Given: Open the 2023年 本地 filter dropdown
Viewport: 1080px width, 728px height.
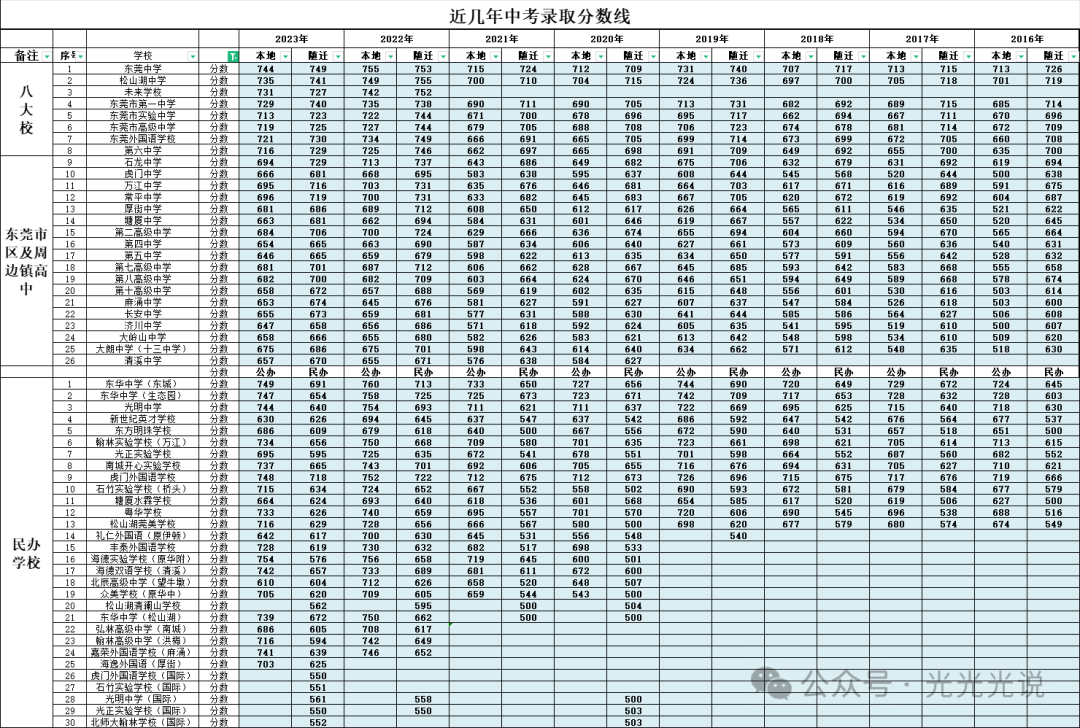Looking at the screenshot, I should click(x=286, y=56).
